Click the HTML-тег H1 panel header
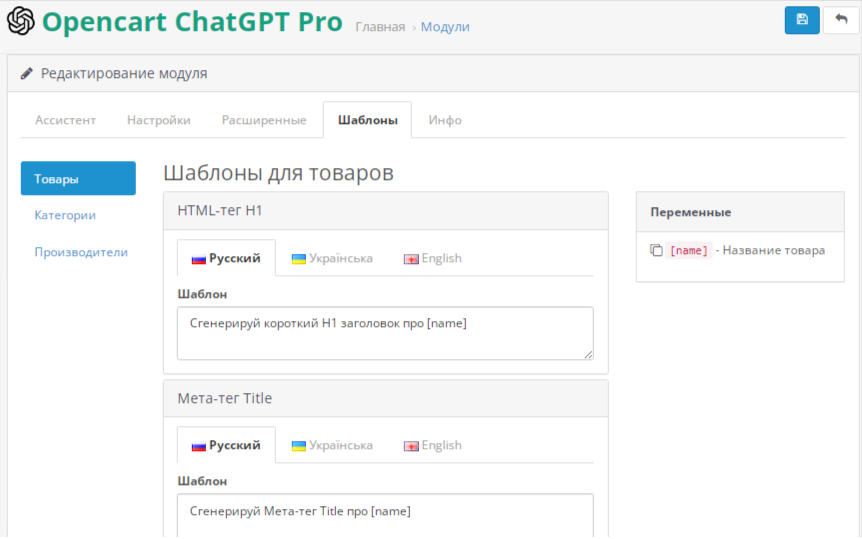 click(x=385, y=211)
